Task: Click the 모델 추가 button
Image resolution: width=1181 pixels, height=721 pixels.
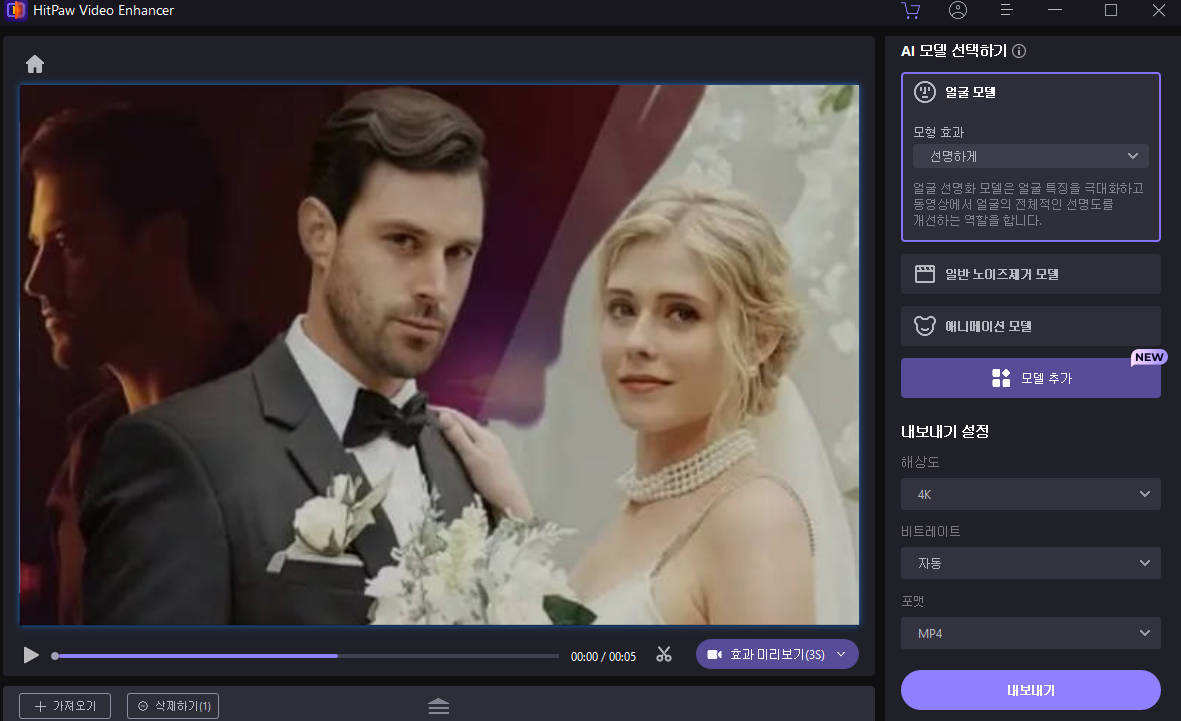Action: 1030,378
